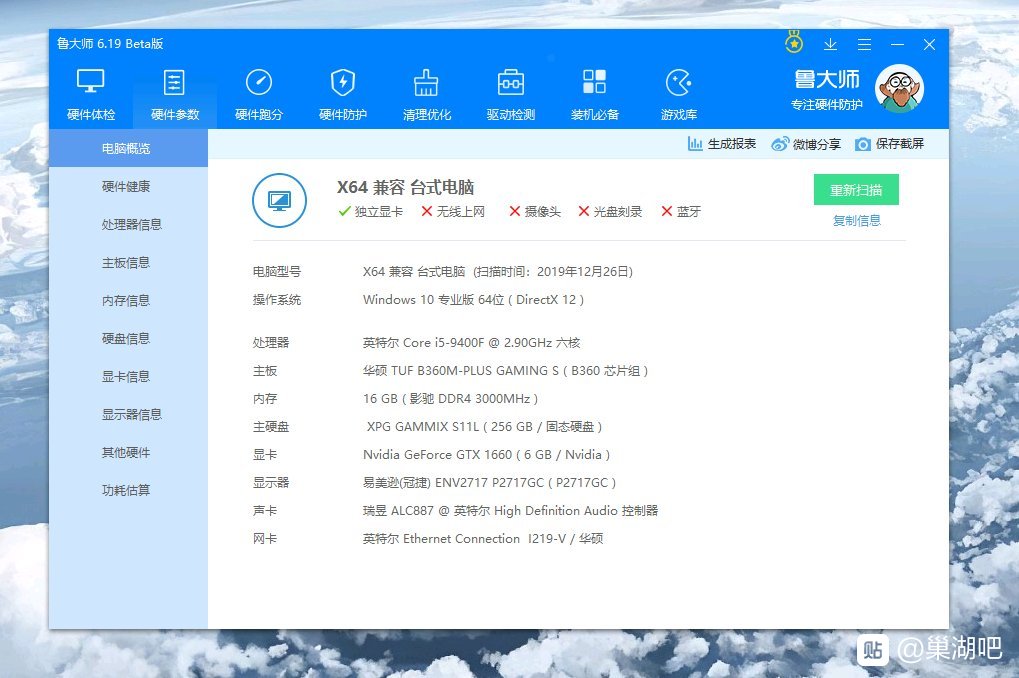
Task: Click the 无线上网 status indicator
Action: pyautogui.click(x=453, y=211)
